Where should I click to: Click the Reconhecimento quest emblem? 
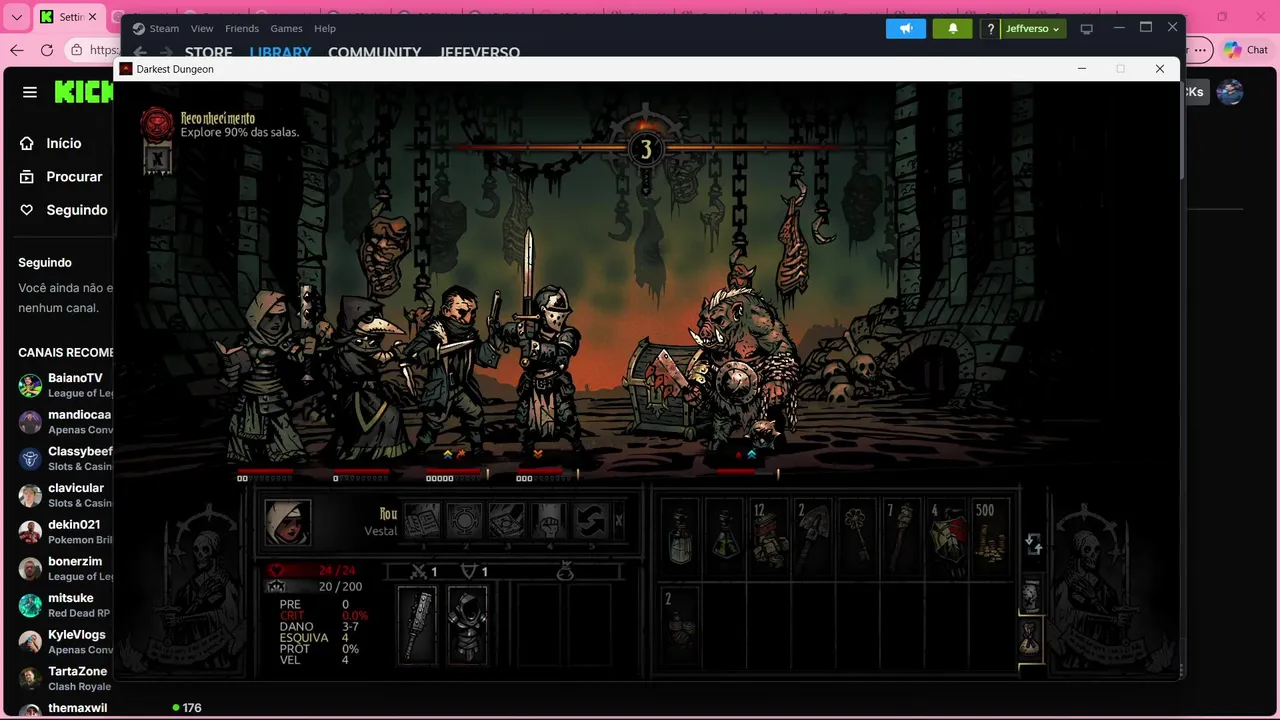(157, 123)
